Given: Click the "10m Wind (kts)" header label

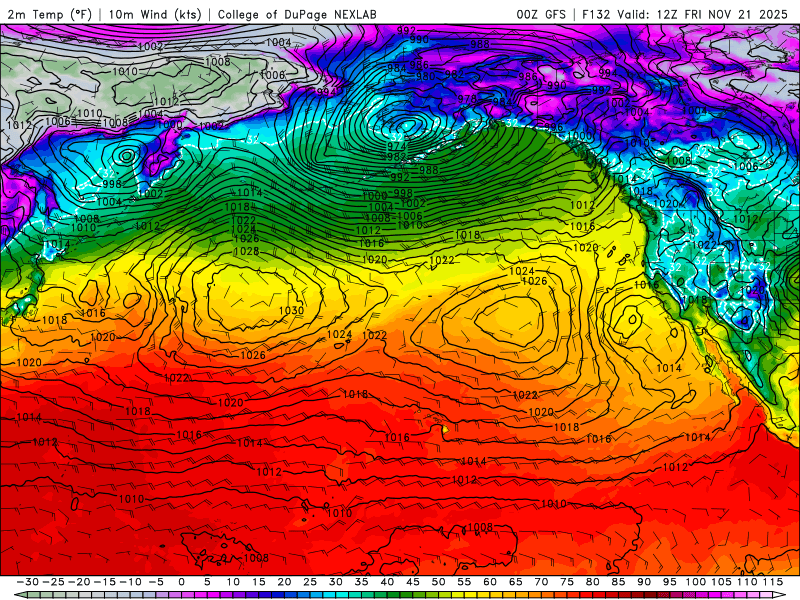Looking at the screenshot, I should 155,14.
